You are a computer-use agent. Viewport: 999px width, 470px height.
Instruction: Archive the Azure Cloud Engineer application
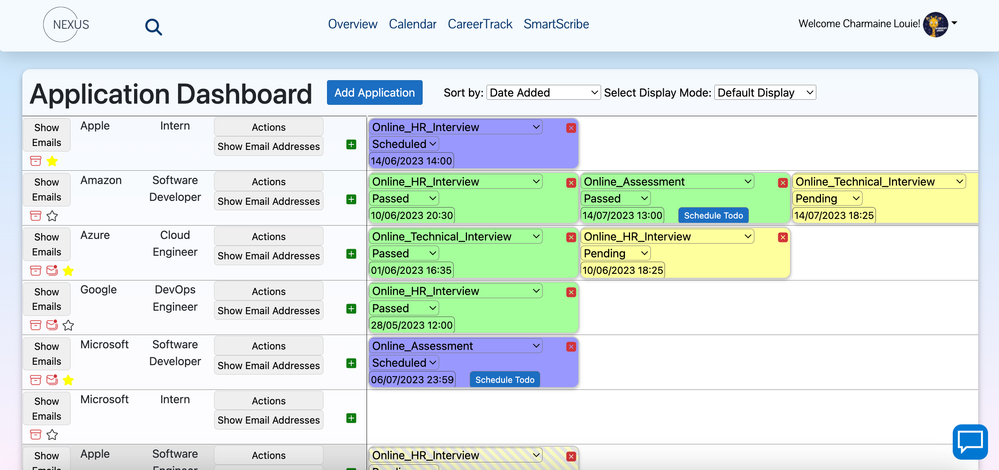(36, 271)
